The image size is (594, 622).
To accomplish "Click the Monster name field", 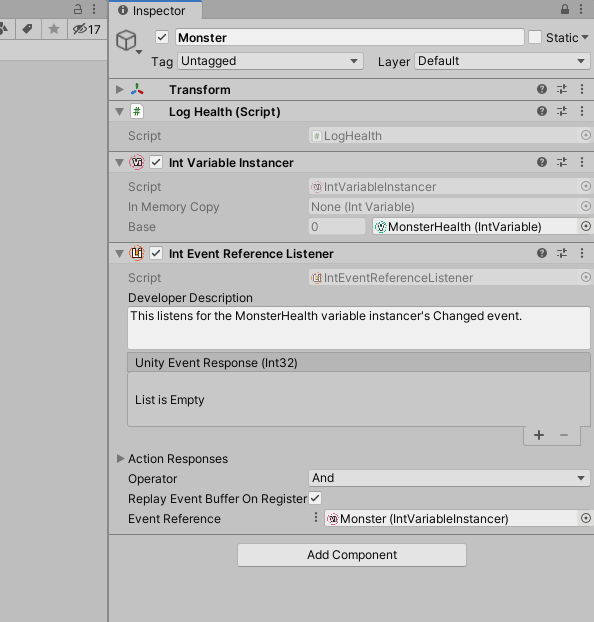I will pyautogui.click(x=350, y=37).
